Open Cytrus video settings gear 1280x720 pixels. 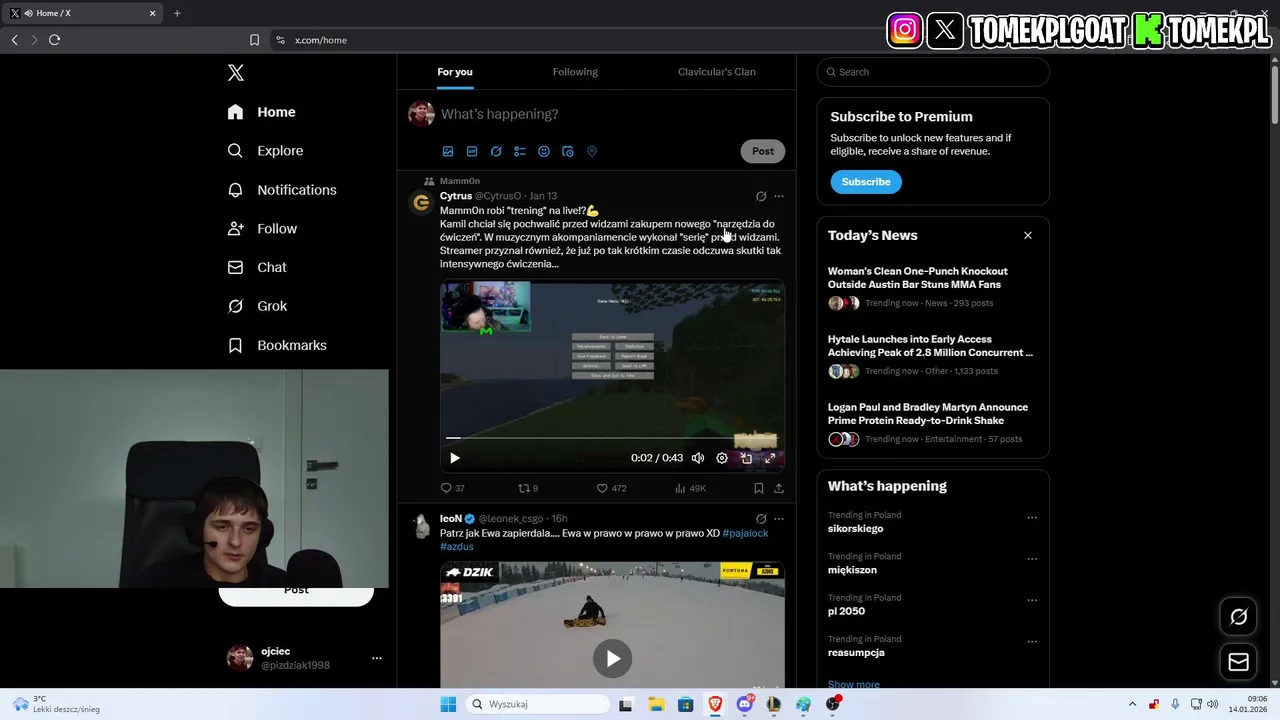pyautogui.click(x=722, y=458)
